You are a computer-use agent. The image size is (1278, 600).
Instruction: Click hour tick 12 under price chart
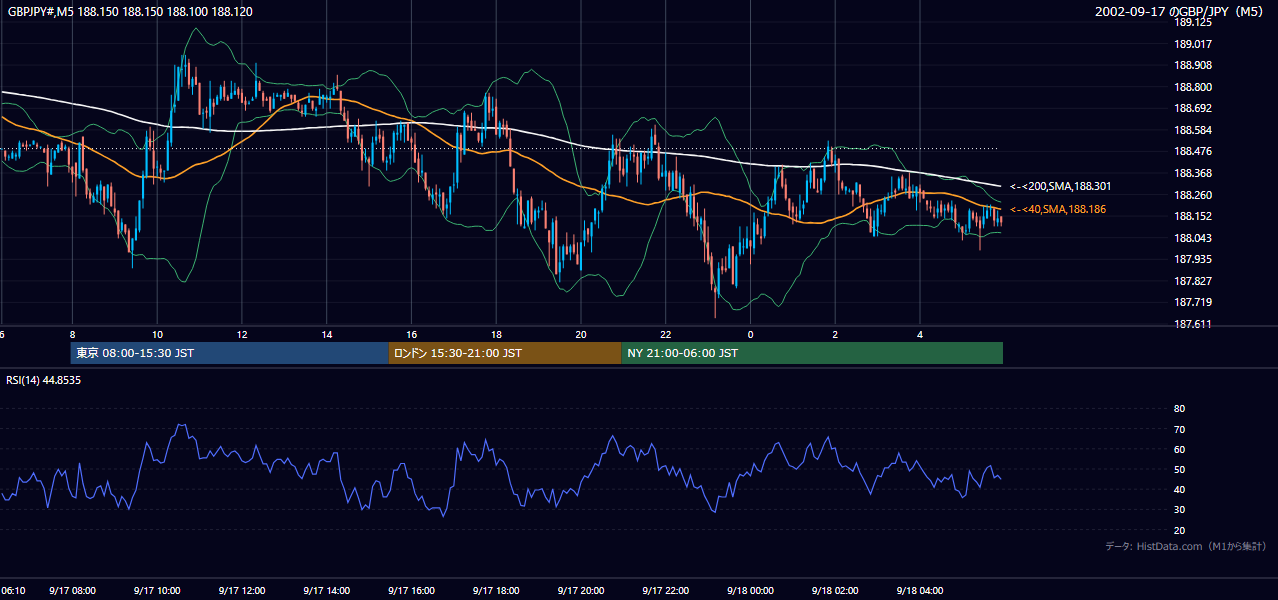click(x=242, y=334)
